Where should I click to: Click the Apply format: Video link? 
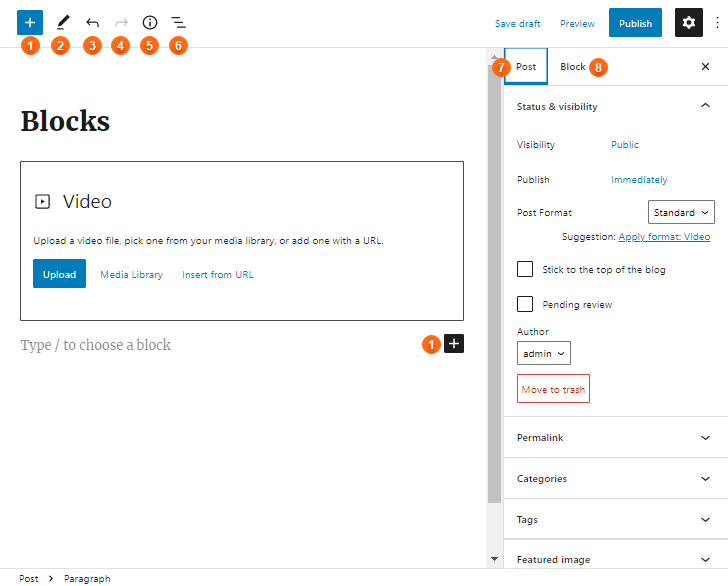[664, 237]
